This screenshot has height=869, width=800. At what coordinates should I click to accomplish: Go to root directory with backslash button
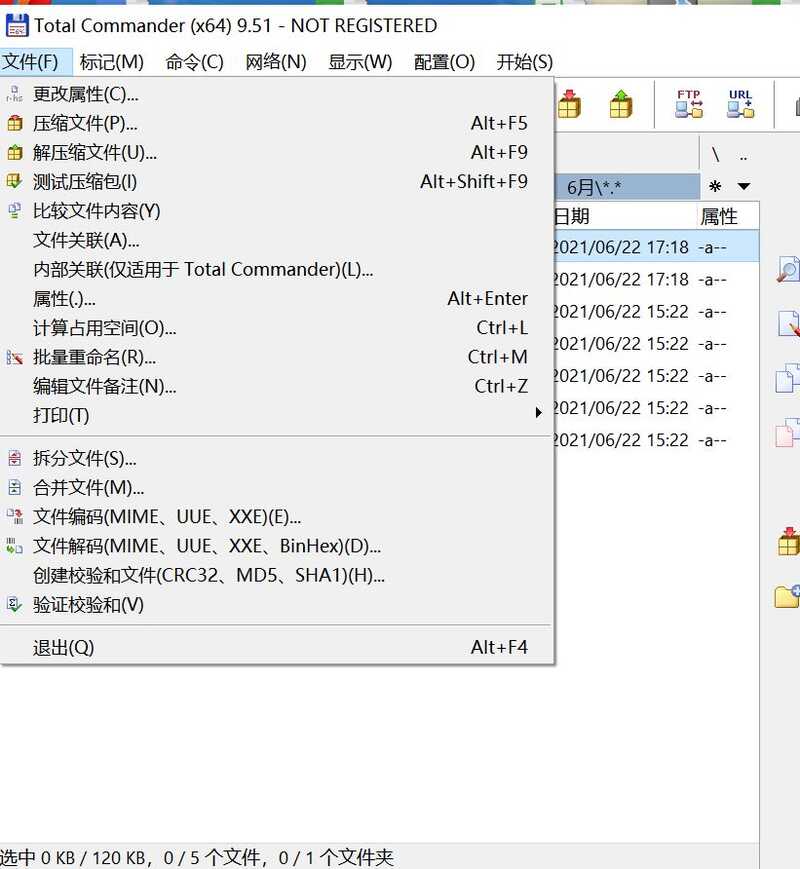coord(716,155)
